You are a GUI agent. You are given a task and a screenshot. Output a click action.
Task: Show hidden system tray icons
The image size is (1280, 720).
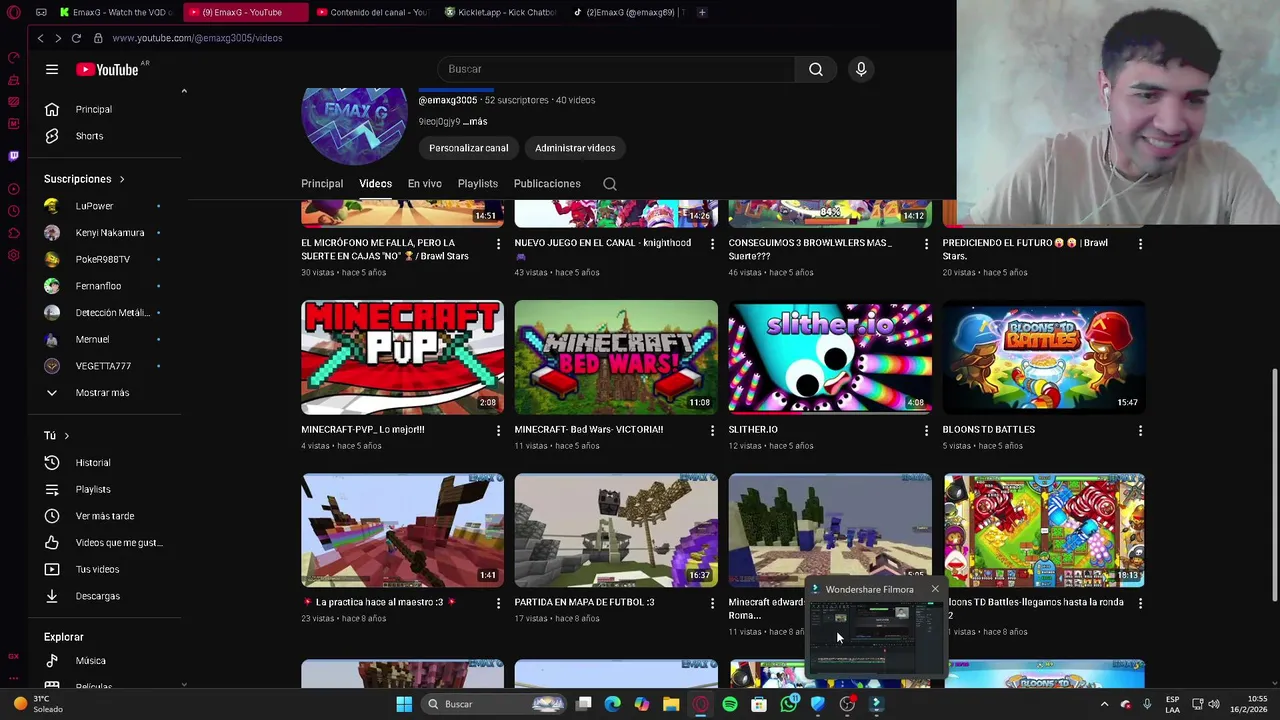pyautogui.click(x=1105, y=704)
